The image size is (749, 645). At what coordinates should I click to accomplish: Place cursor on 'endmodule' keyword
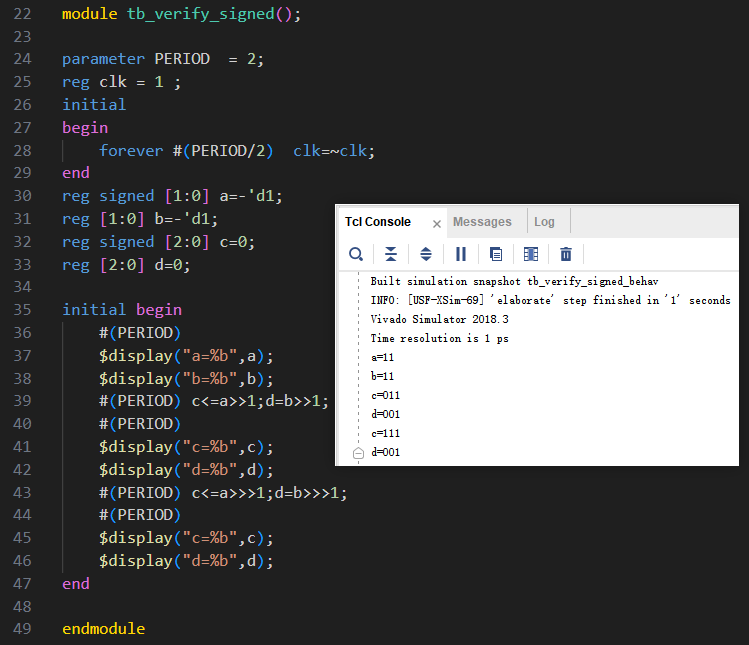(x=103, y=629)
